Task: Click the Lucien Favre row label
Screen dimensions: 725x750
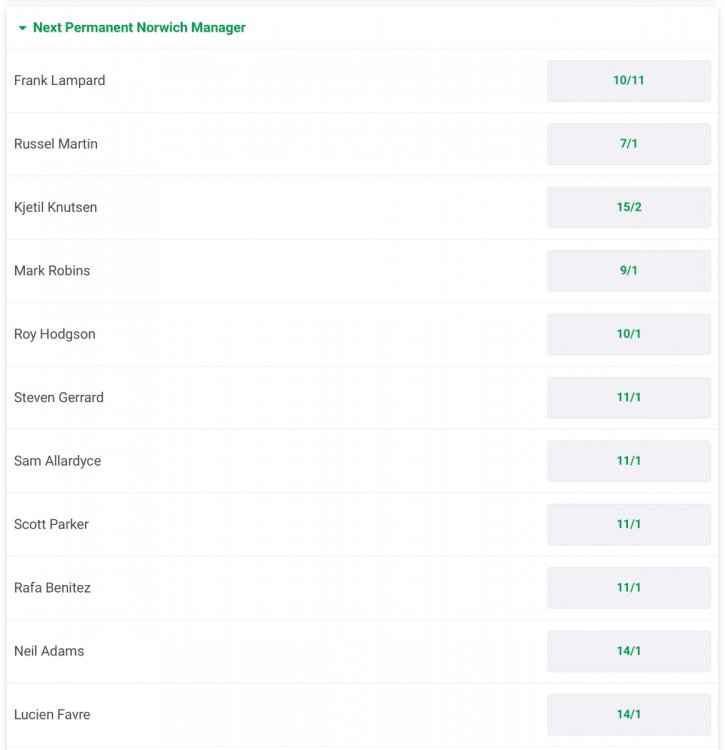Action: pos(52,715)
